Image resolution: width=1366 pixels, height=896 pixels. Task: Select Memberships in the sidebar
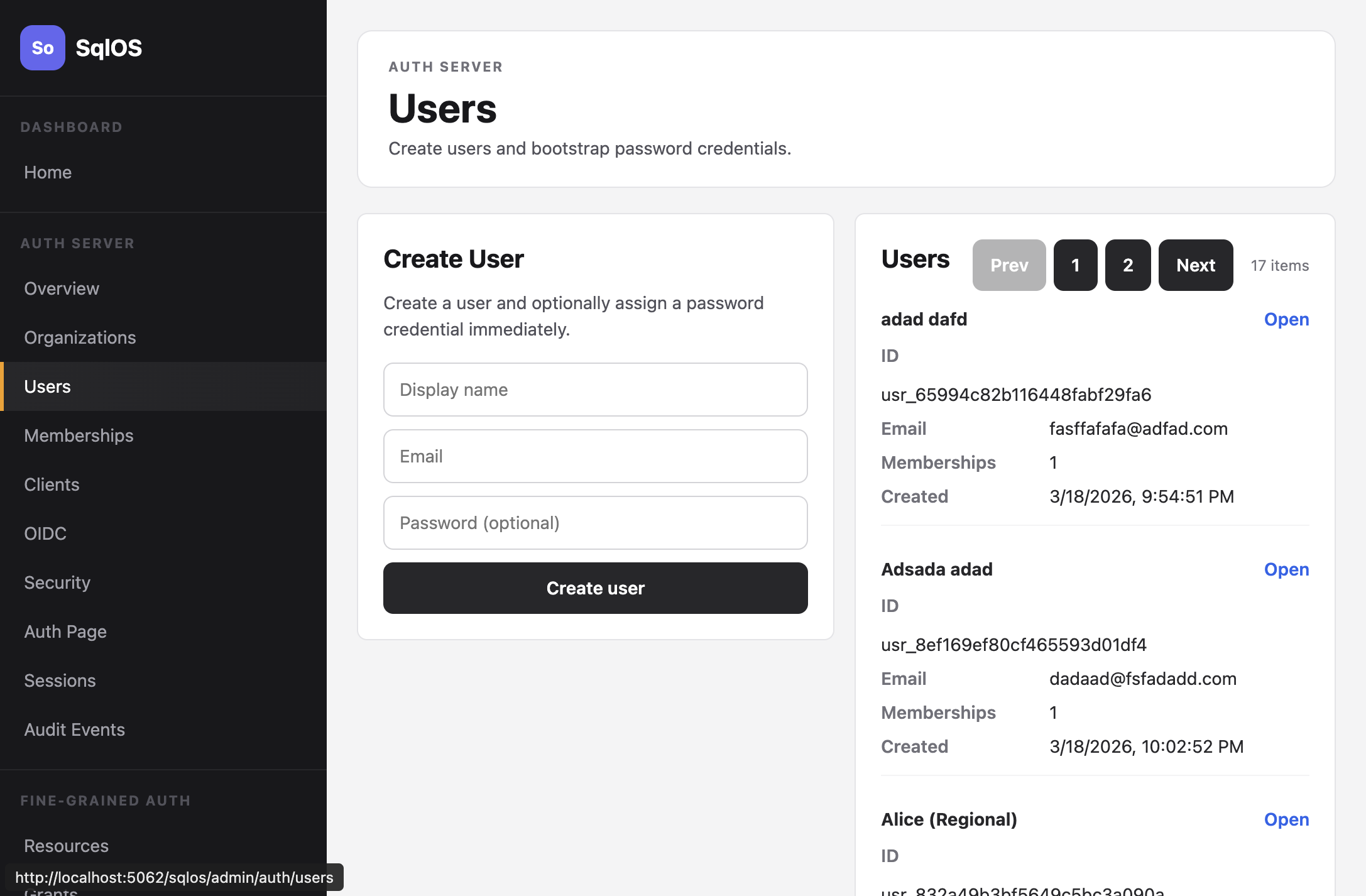click(79, 435)
